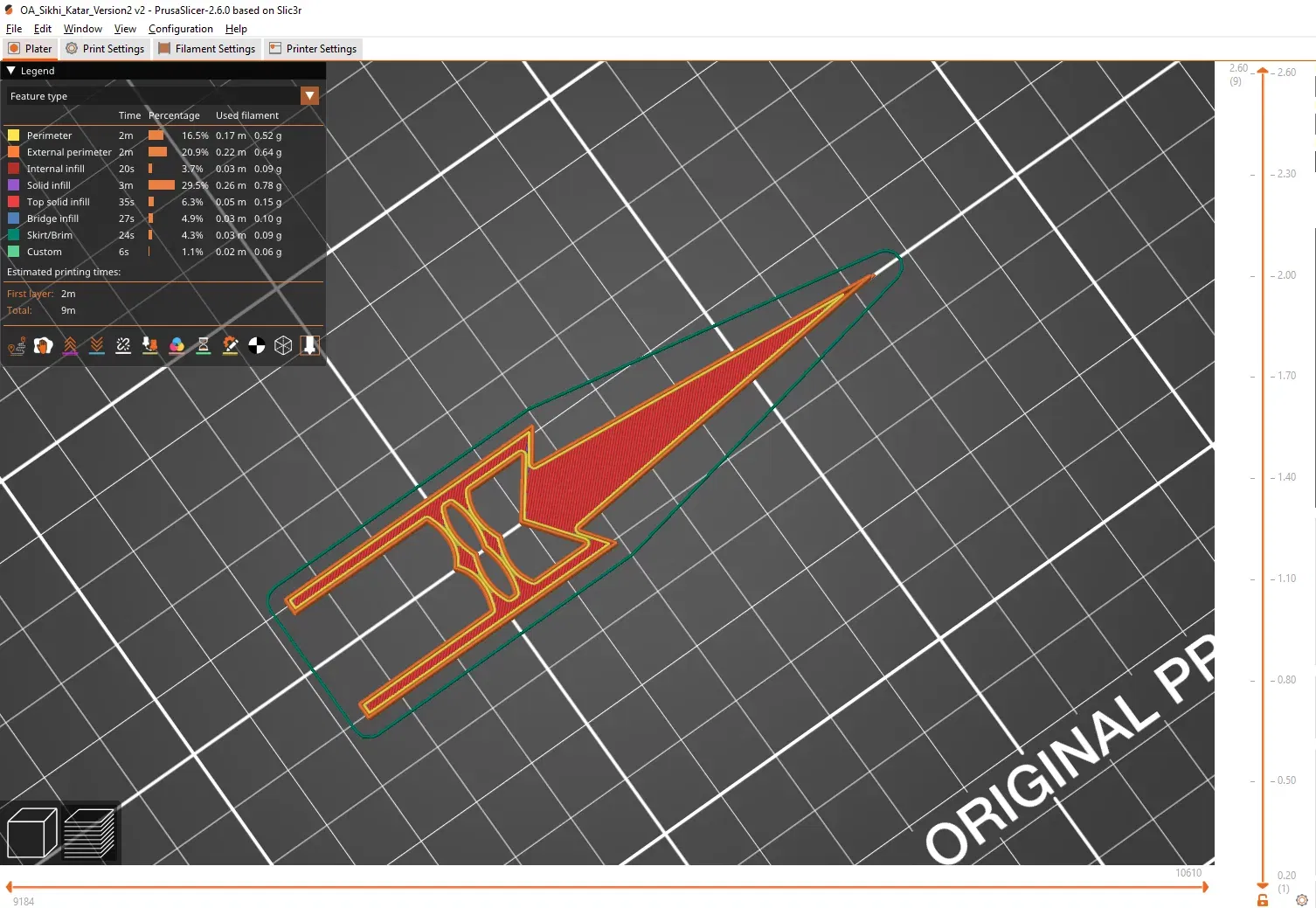The width and height of the screenshot is (1316, 908).
Task: Toggle Color changes visibility icon
Action: [x=177, y=346]
